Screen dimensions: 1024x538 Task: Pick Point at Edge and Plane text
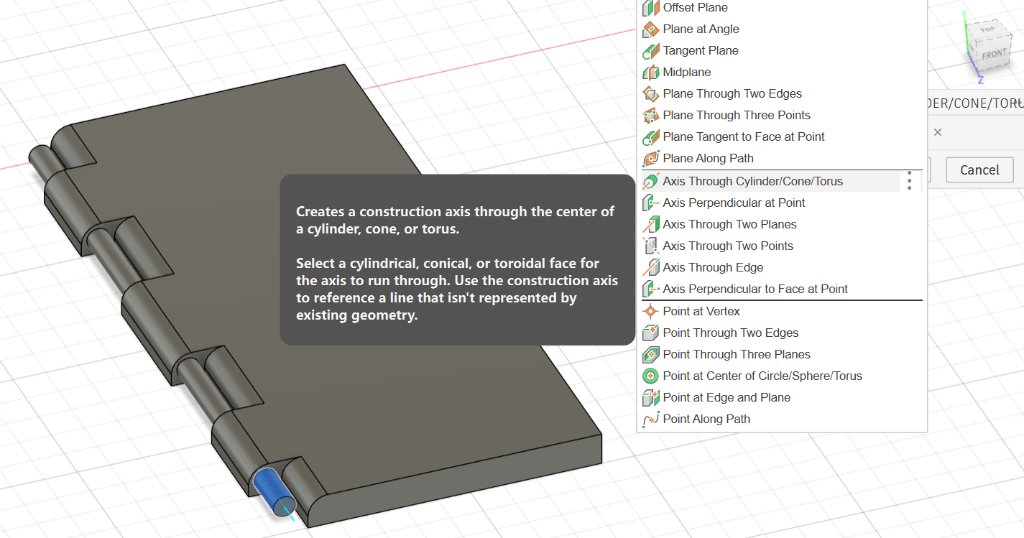[x=727, y=398]
